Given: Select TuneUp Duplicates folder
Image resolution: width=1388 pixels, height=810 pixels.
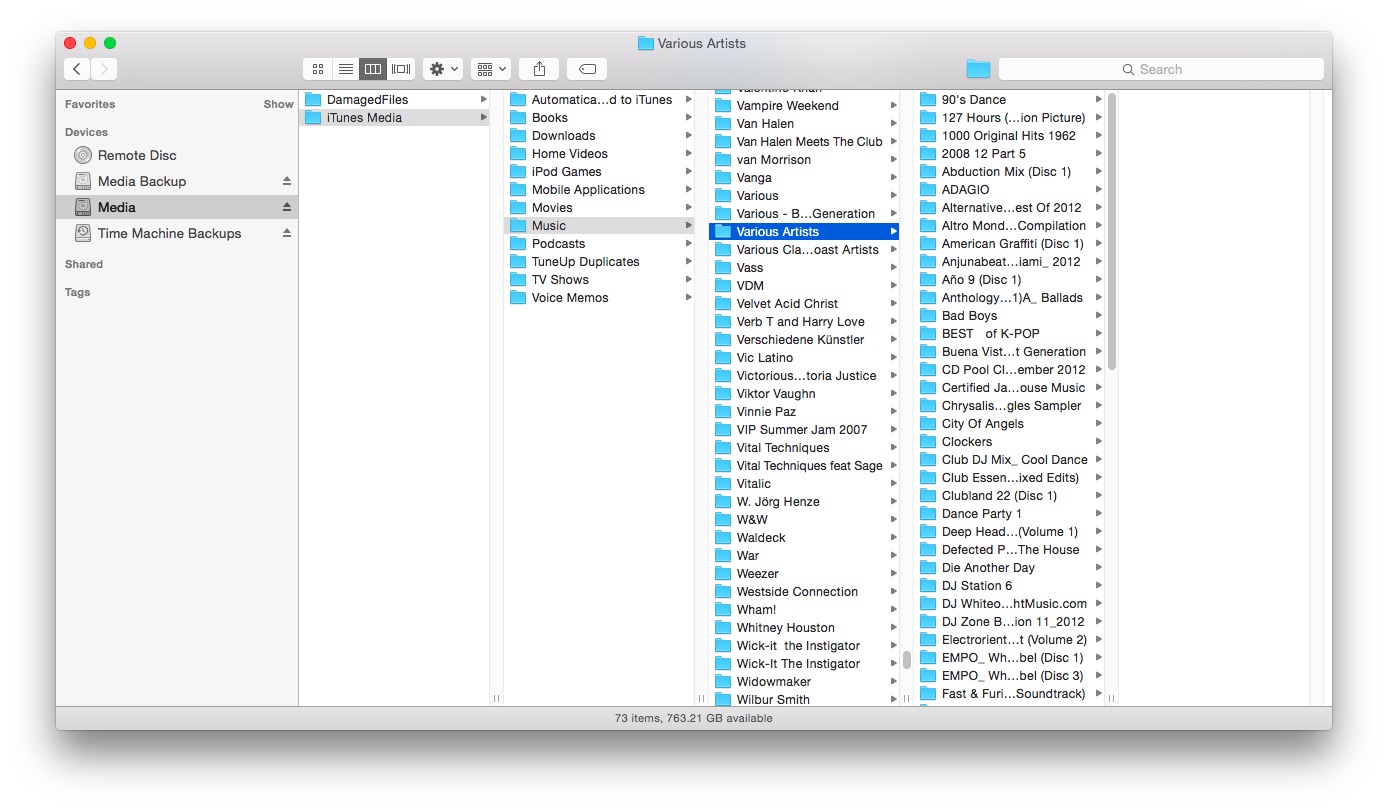Looking at the screenshot, I should [x=599, y=261].
